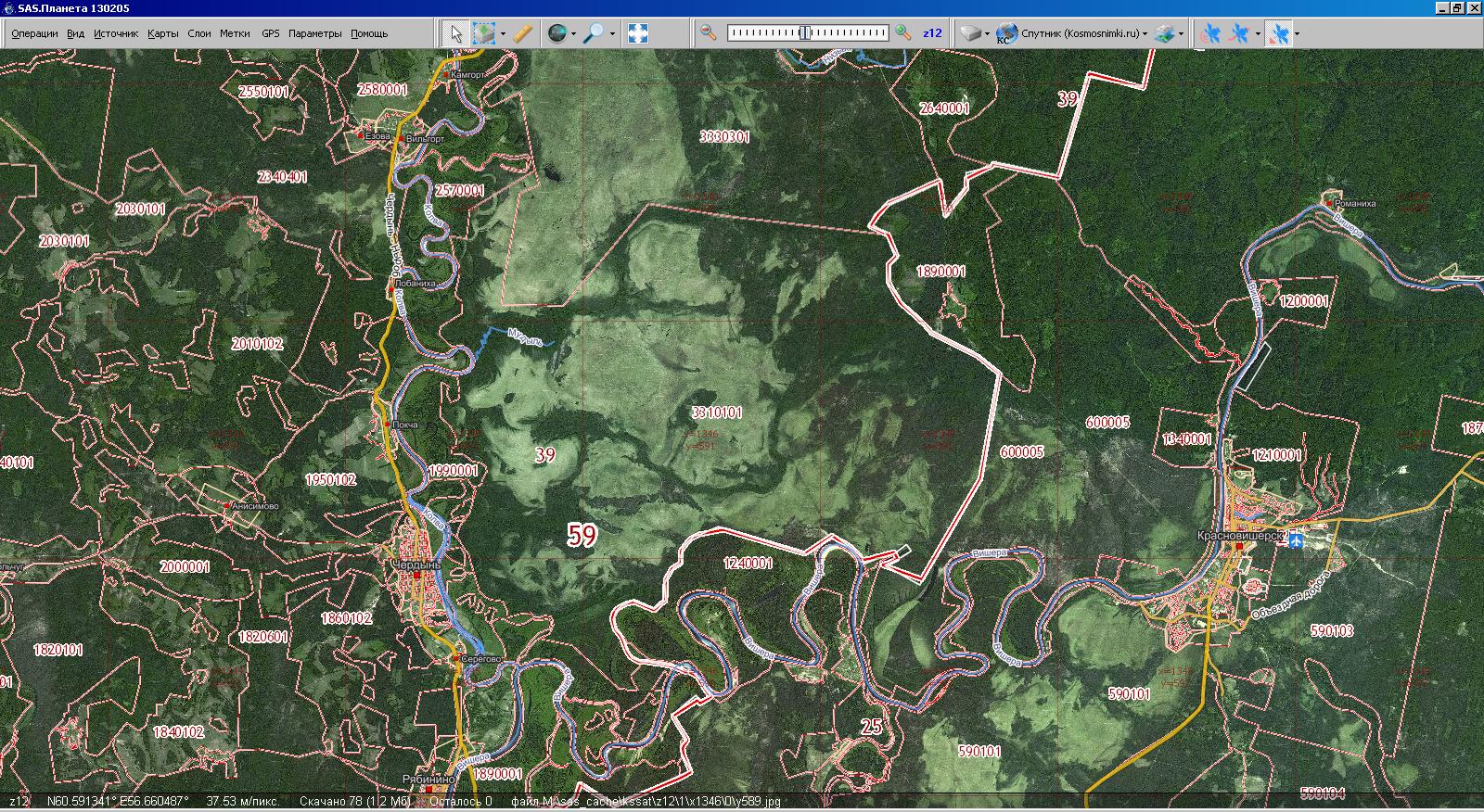Click the Помощь menu item
1484x812 pixels.
pos(369,33)
